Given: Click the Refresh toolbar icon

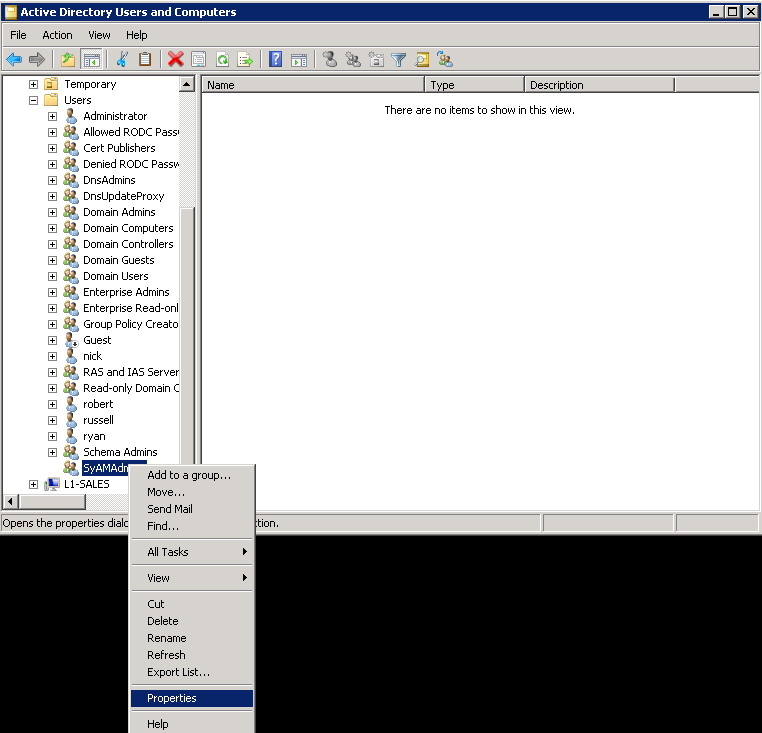Looking at the screenshot, I should pyautogui.click(x=222, y=59).
